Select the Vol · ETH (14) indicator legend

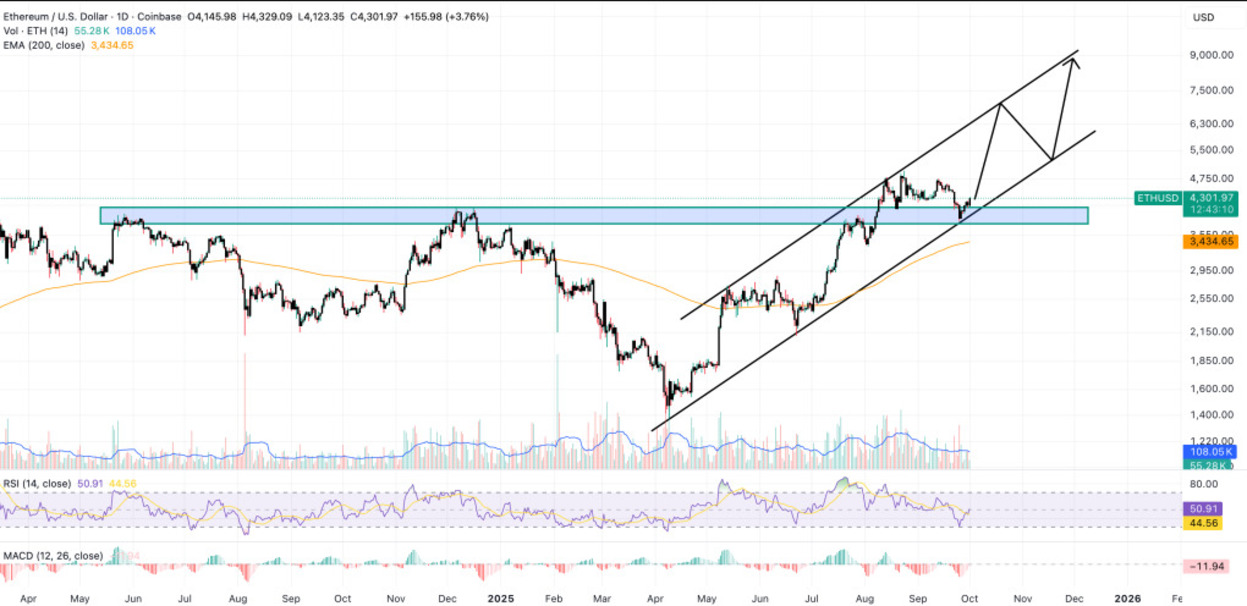[x=35, y=31]
